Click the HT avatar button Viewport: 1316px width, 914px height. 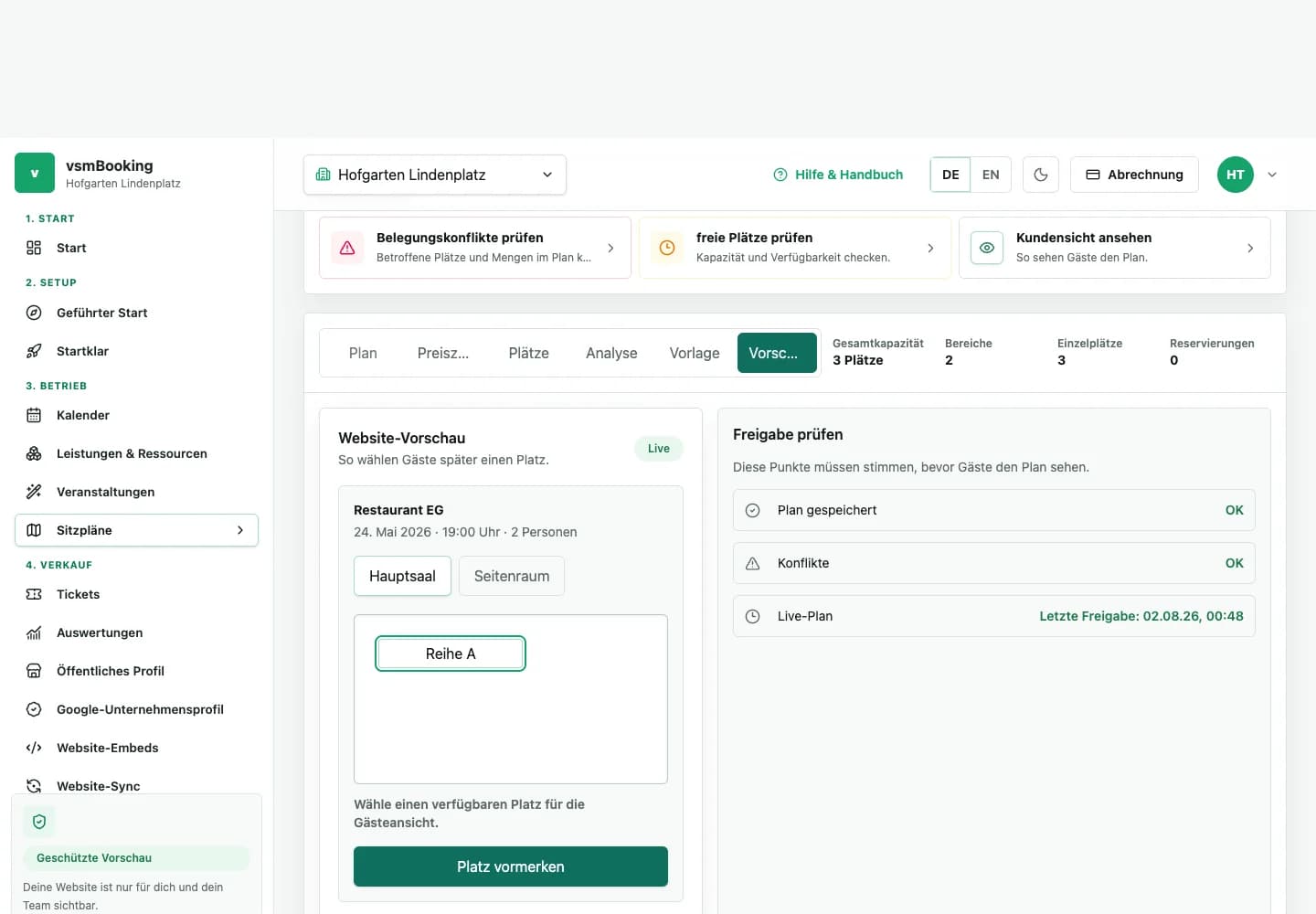[x=1236, y=175]
